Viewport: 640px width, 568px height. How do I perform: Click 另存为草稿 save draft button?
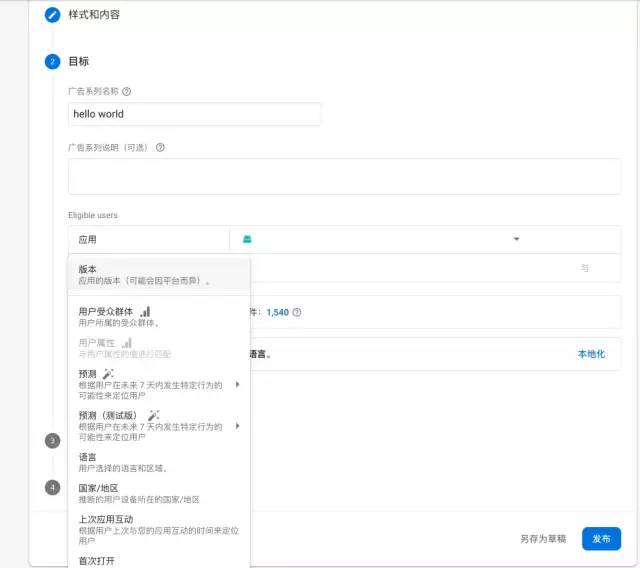(543, 539)
